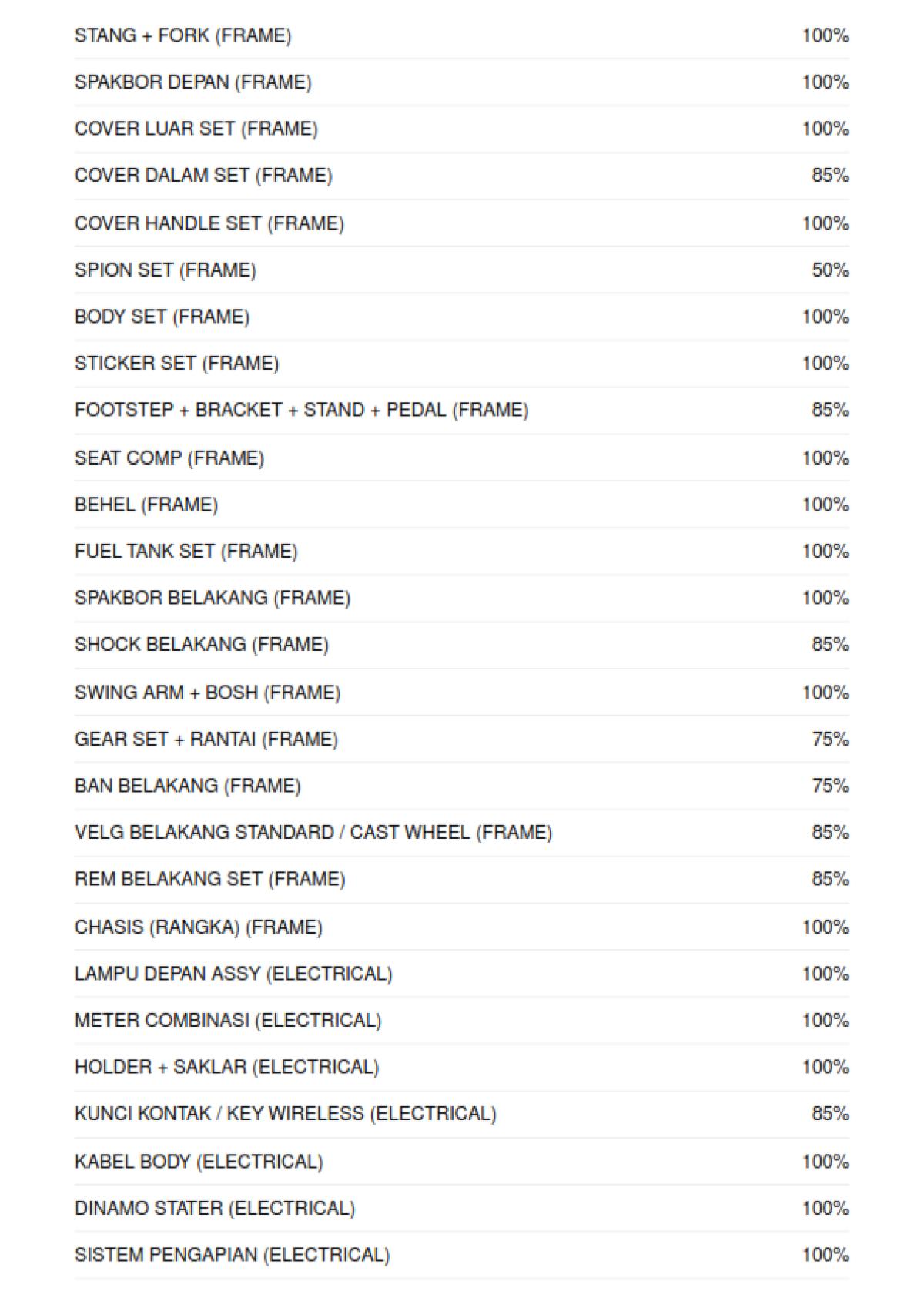Image resolution: width=924 pixels, height=1308 pixels.
Task: Select BEHEL (FRAME) list entry
Action: pyautogui.click(x=146, y=505)
